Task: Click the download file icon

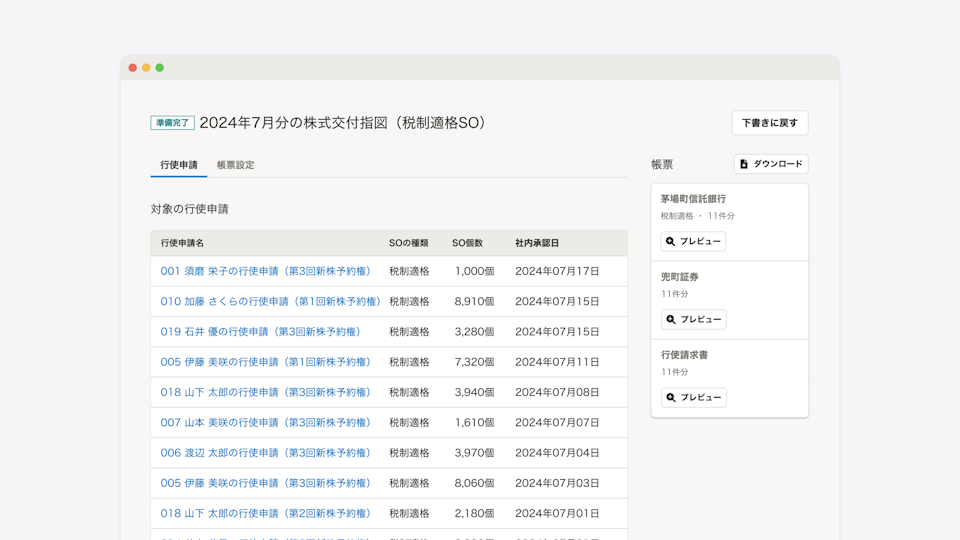Action: pyautogui.click(x=744, y=164)
